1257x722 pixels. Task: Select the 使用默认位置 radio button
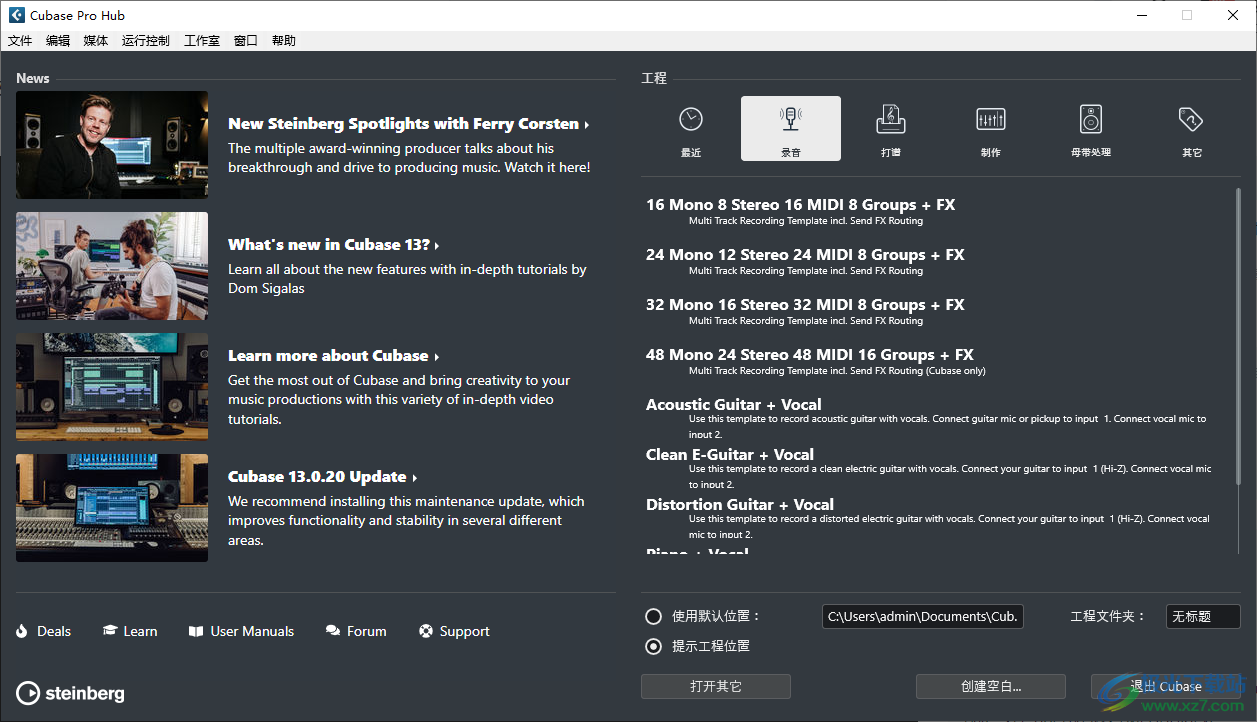653,616
